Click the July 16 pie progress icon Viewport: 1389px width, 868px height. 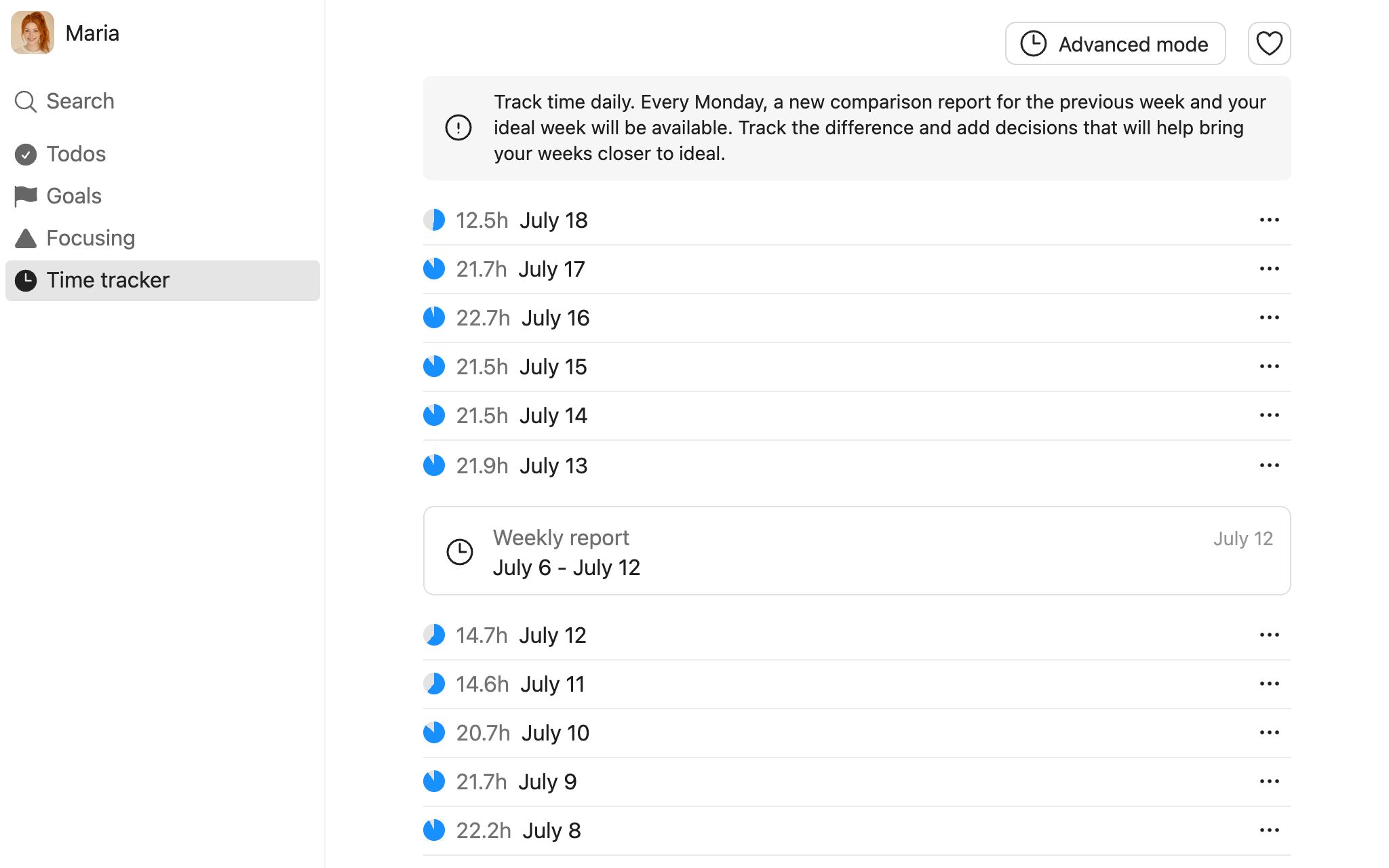tap(434, 317)
